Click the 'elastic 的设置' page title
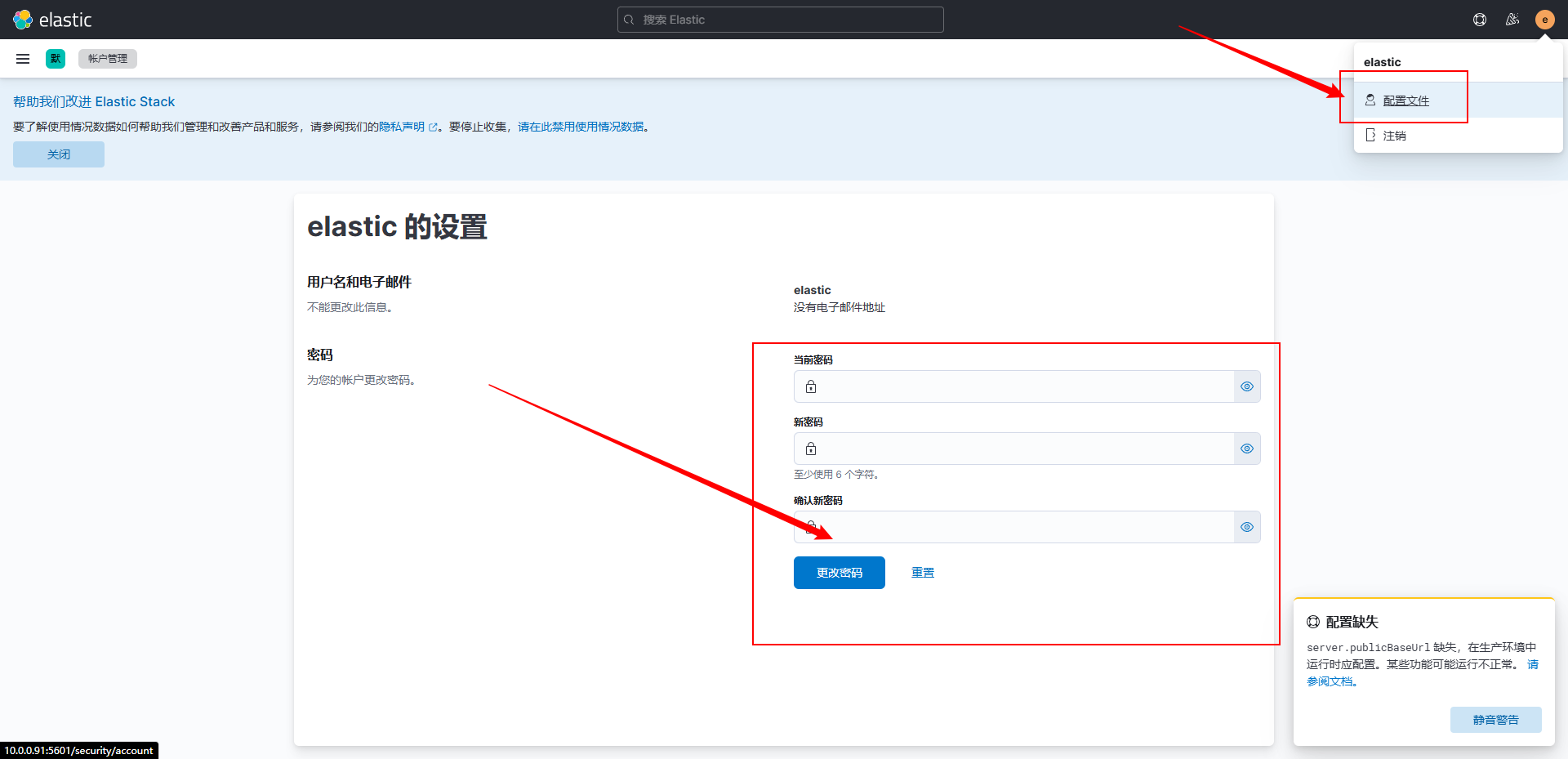Viewport: 1568px width, 759px height. pyautogui.click(x=397, y=226)
